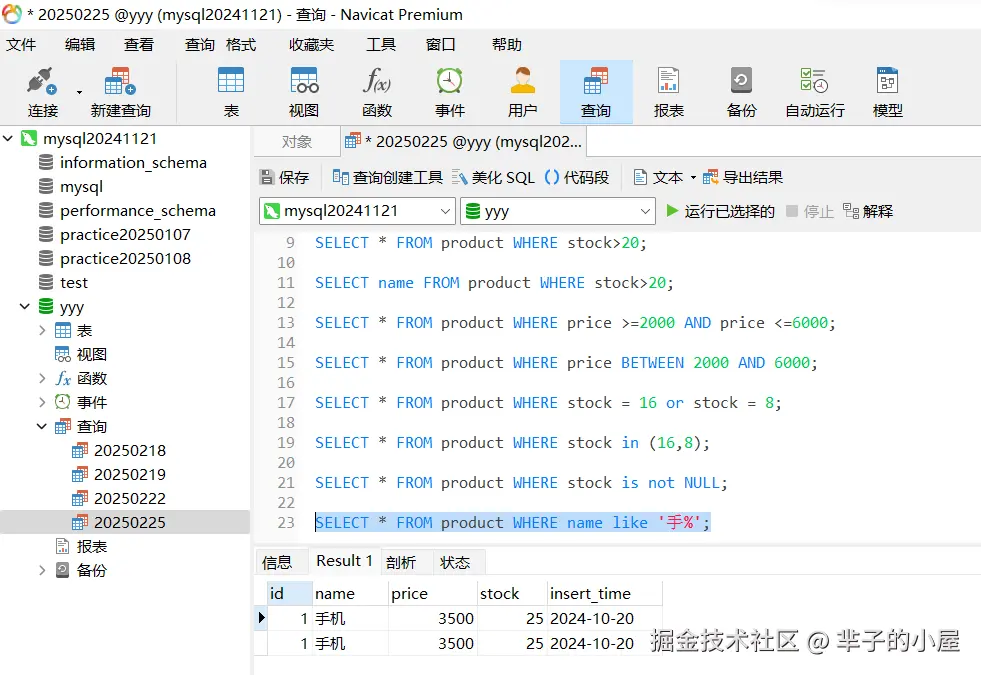Open the 工具 menu
This screenshot has height=675, width=981.
point(381,44)
